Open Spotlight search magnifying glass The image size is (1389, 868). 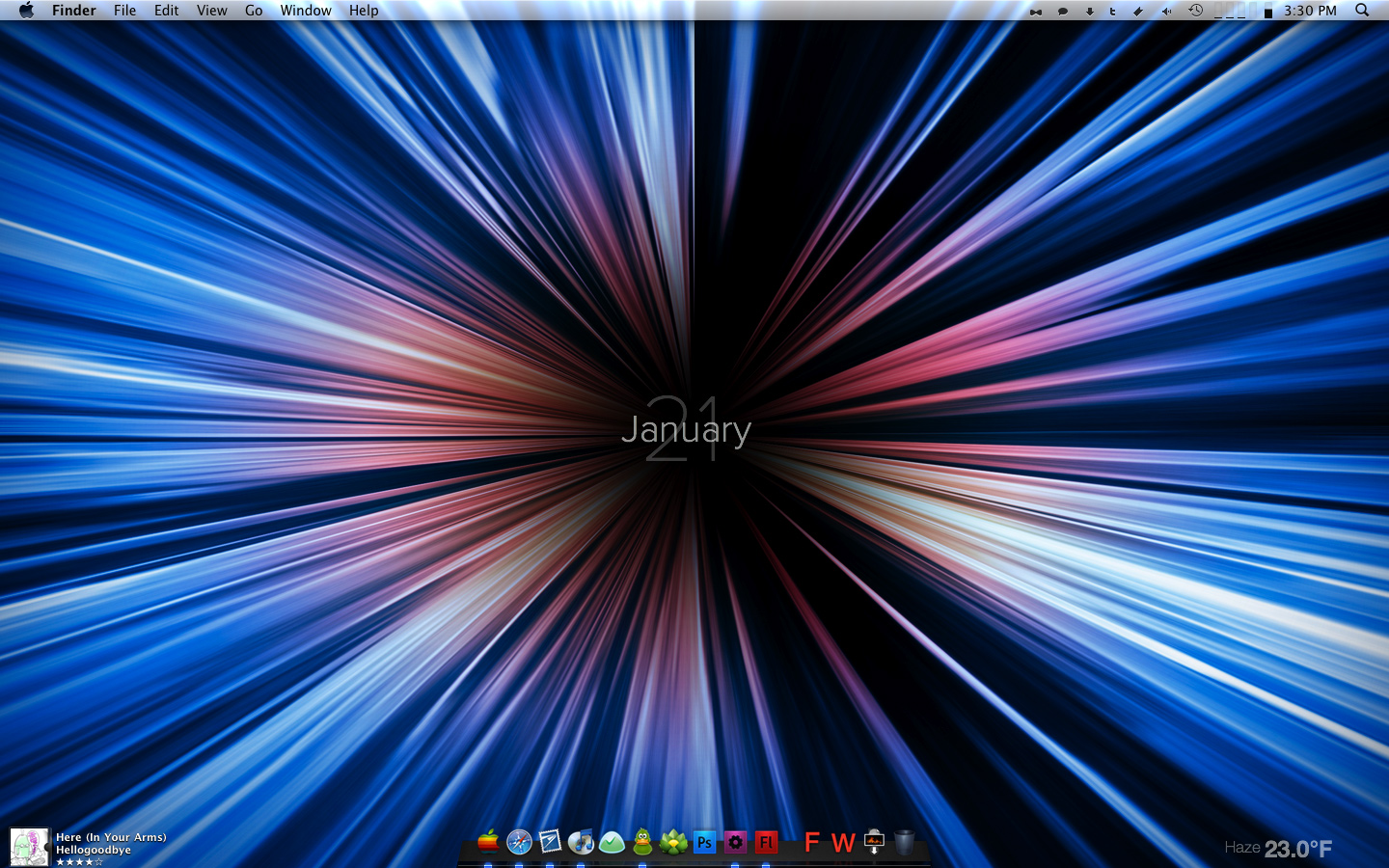point(1362,11)
